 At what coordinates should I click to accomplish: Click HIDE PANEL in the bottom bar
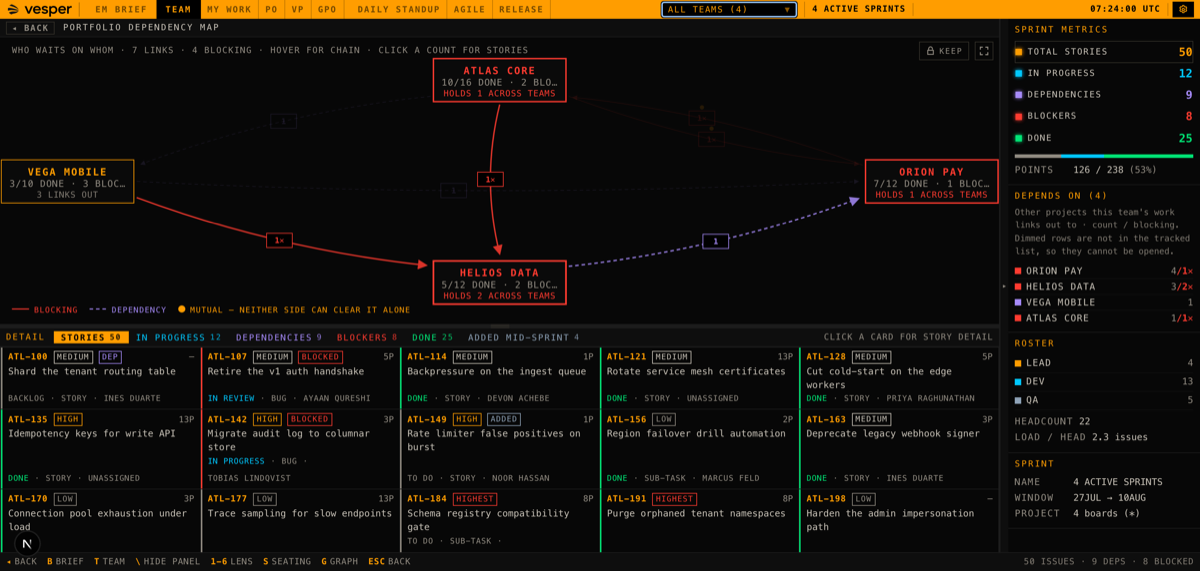(x=167, y=562)
